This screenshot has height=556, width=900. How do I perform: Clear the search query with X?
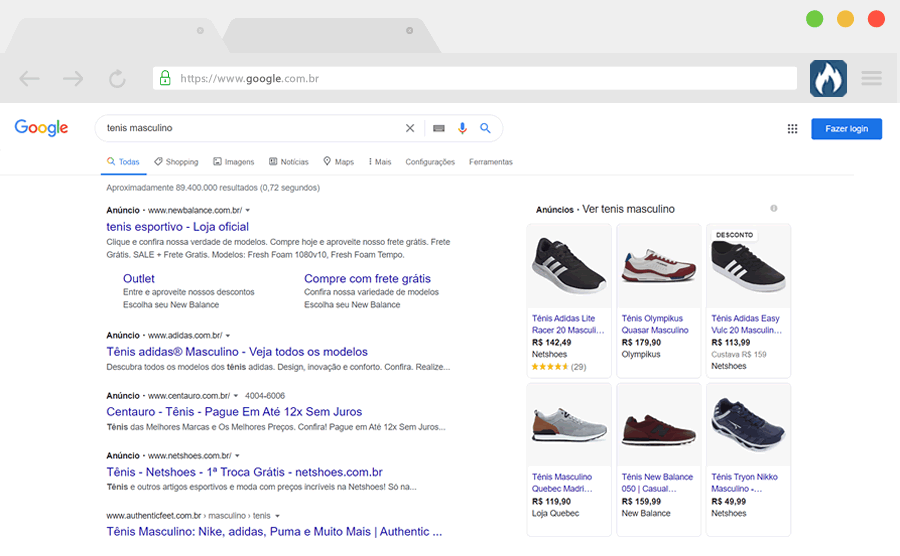tap(410, 128)
